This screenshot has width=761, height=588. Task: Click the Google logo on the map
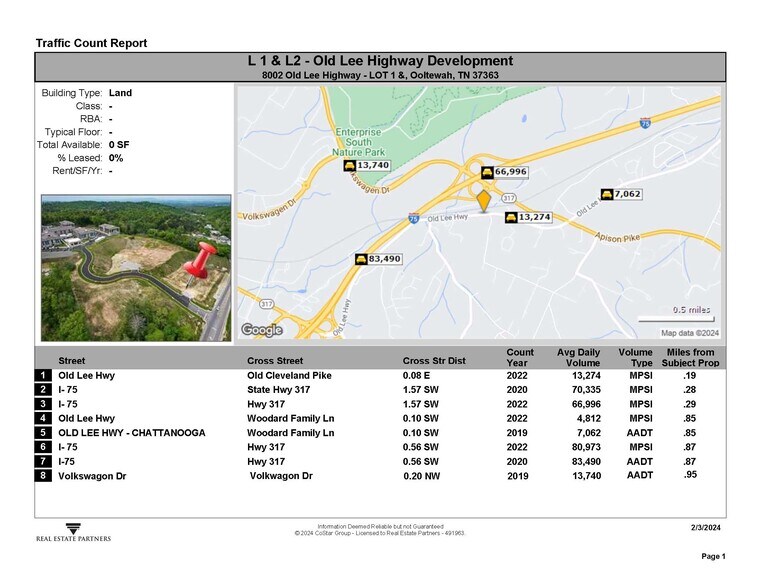tap(262, 330)
